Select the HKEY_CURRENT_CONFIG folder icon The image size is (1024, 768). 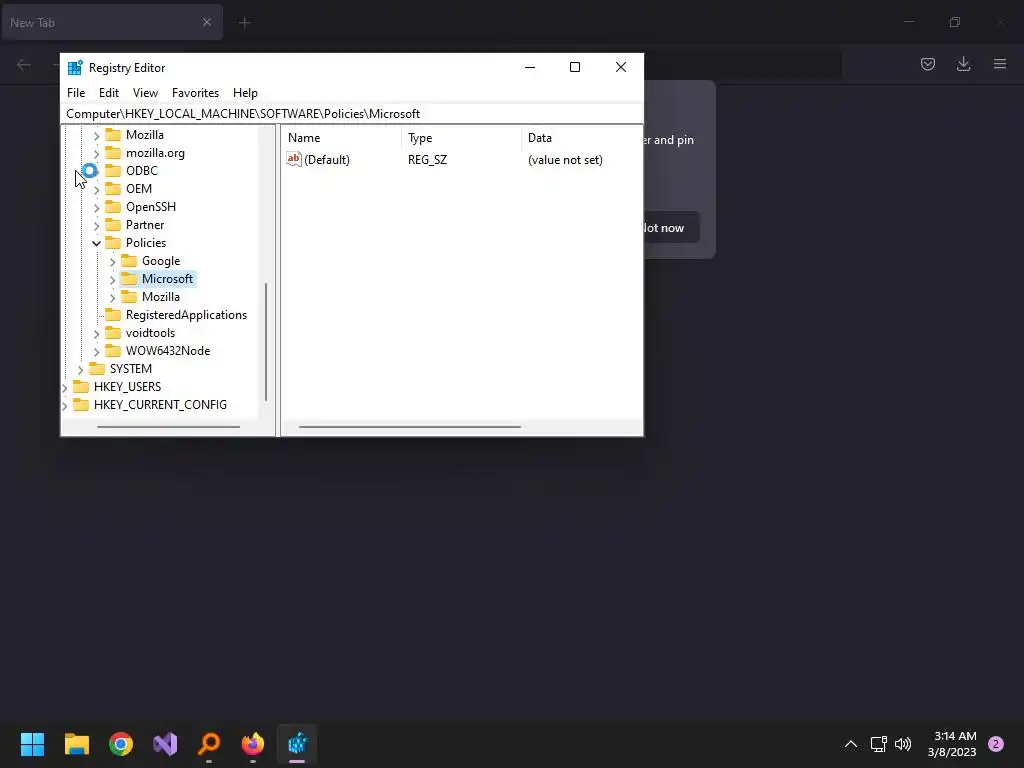[81, 405]
